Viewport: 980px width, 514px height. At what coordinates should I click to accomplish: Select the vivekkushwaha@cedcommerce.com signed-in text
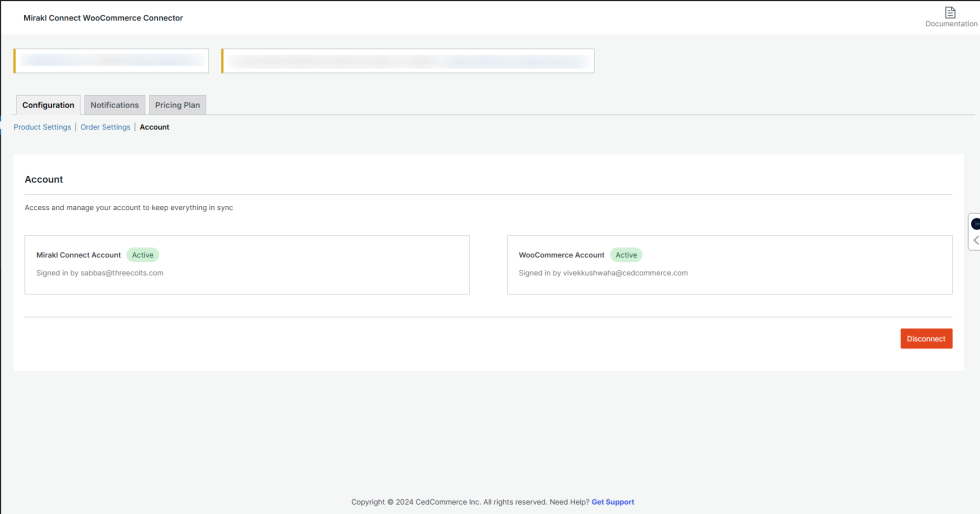[x=603, y=273]
